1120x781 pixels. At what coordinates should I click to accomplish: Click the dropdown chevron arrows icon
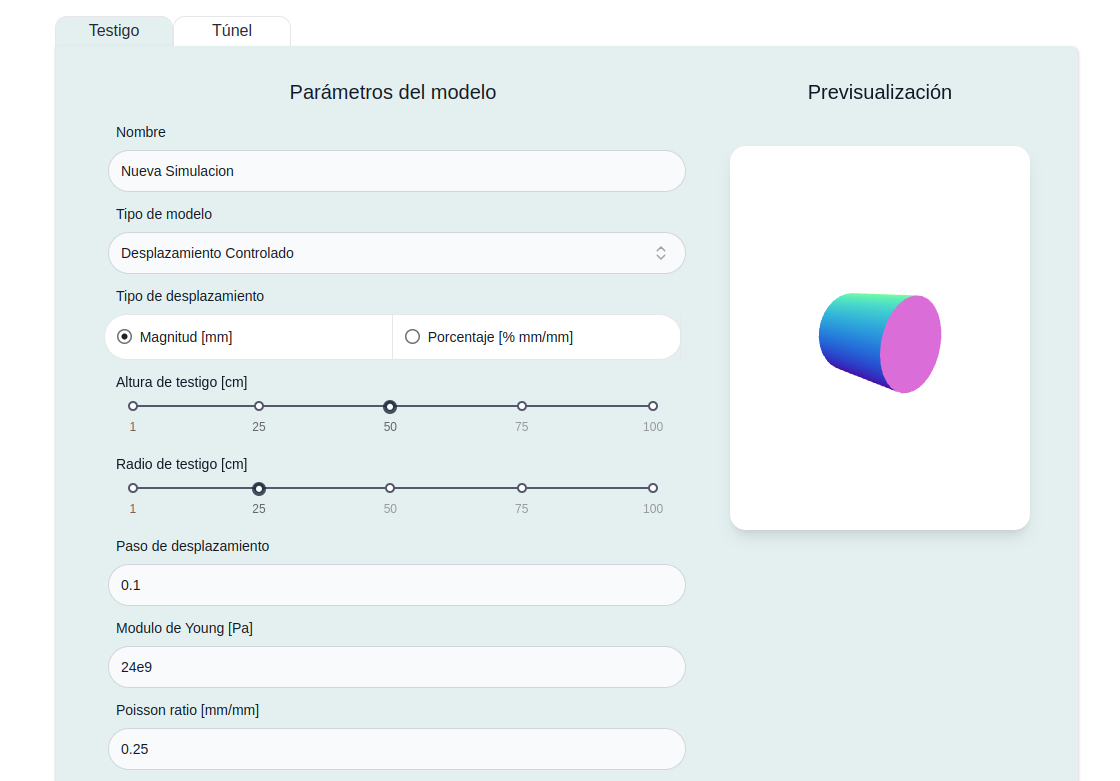point(661,253)
